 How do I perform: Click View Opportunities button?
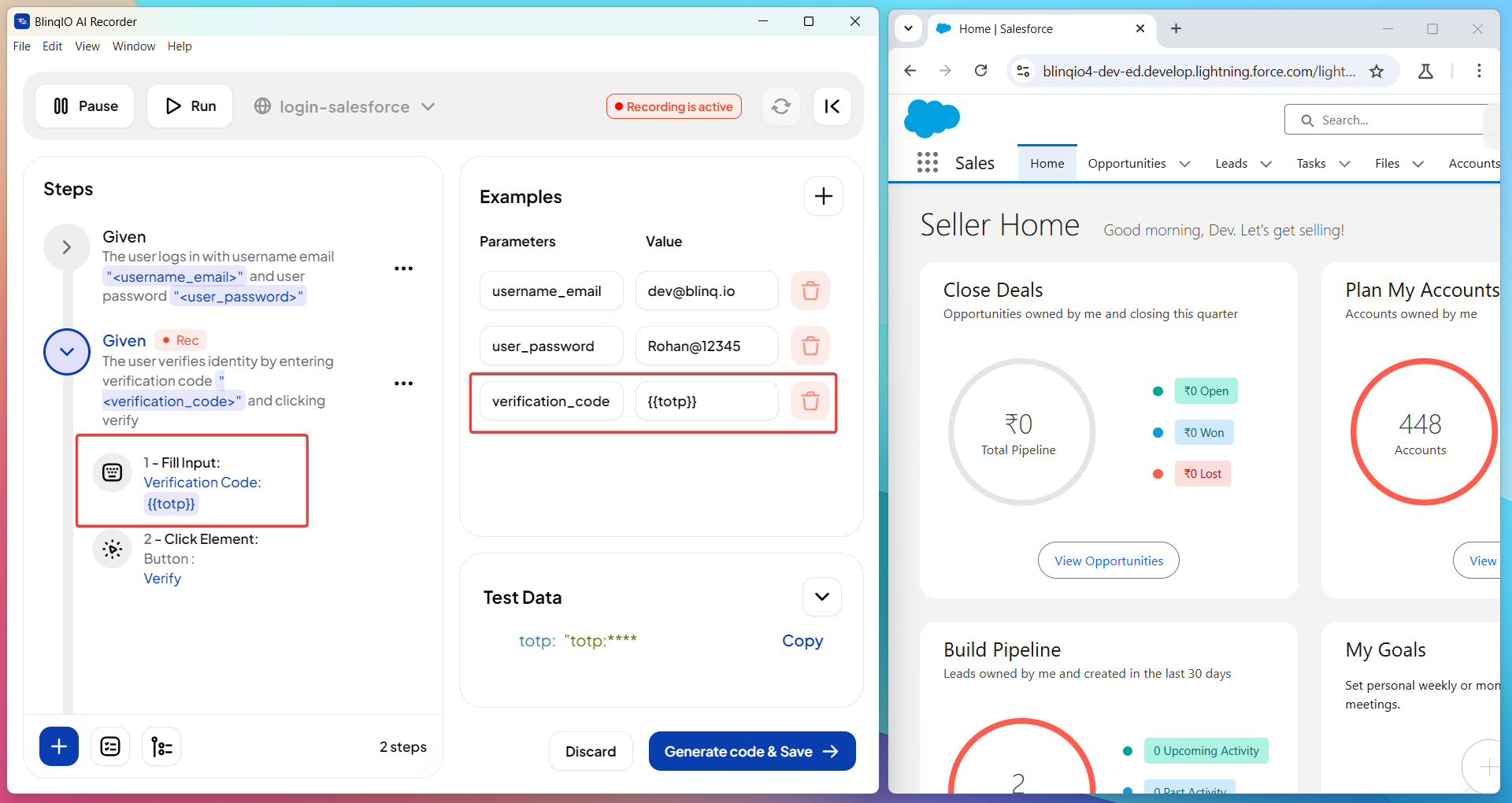[x=1108, y=561]
